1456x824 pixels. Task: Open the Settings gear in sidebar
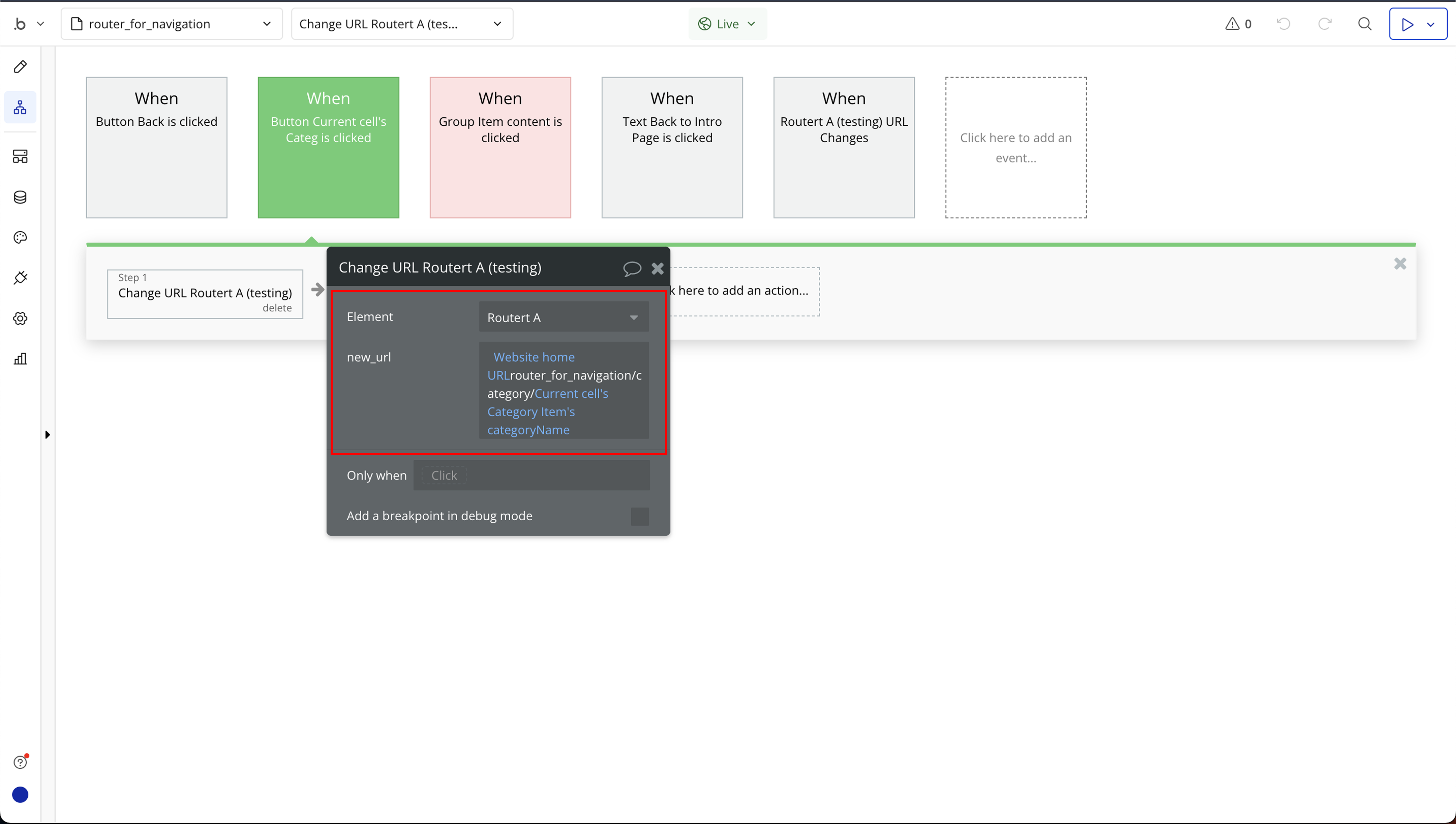(x=20, y=318)
